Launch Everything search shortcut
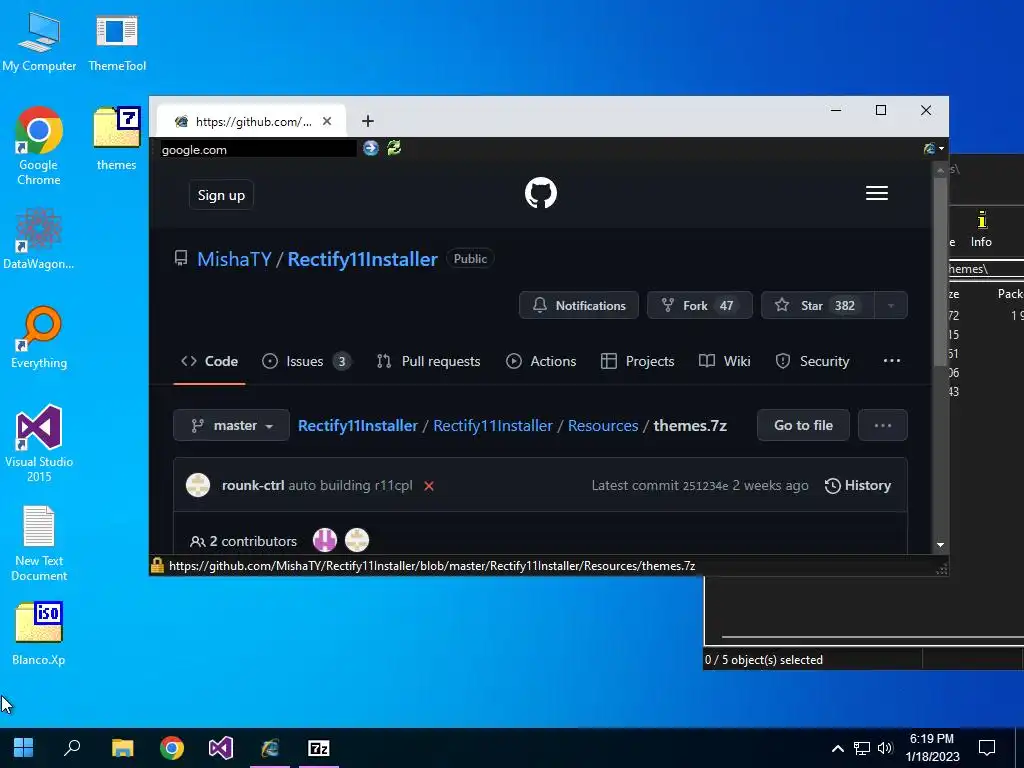The image size is (1024, 768). pyautogui.click(x=39, y=338)
